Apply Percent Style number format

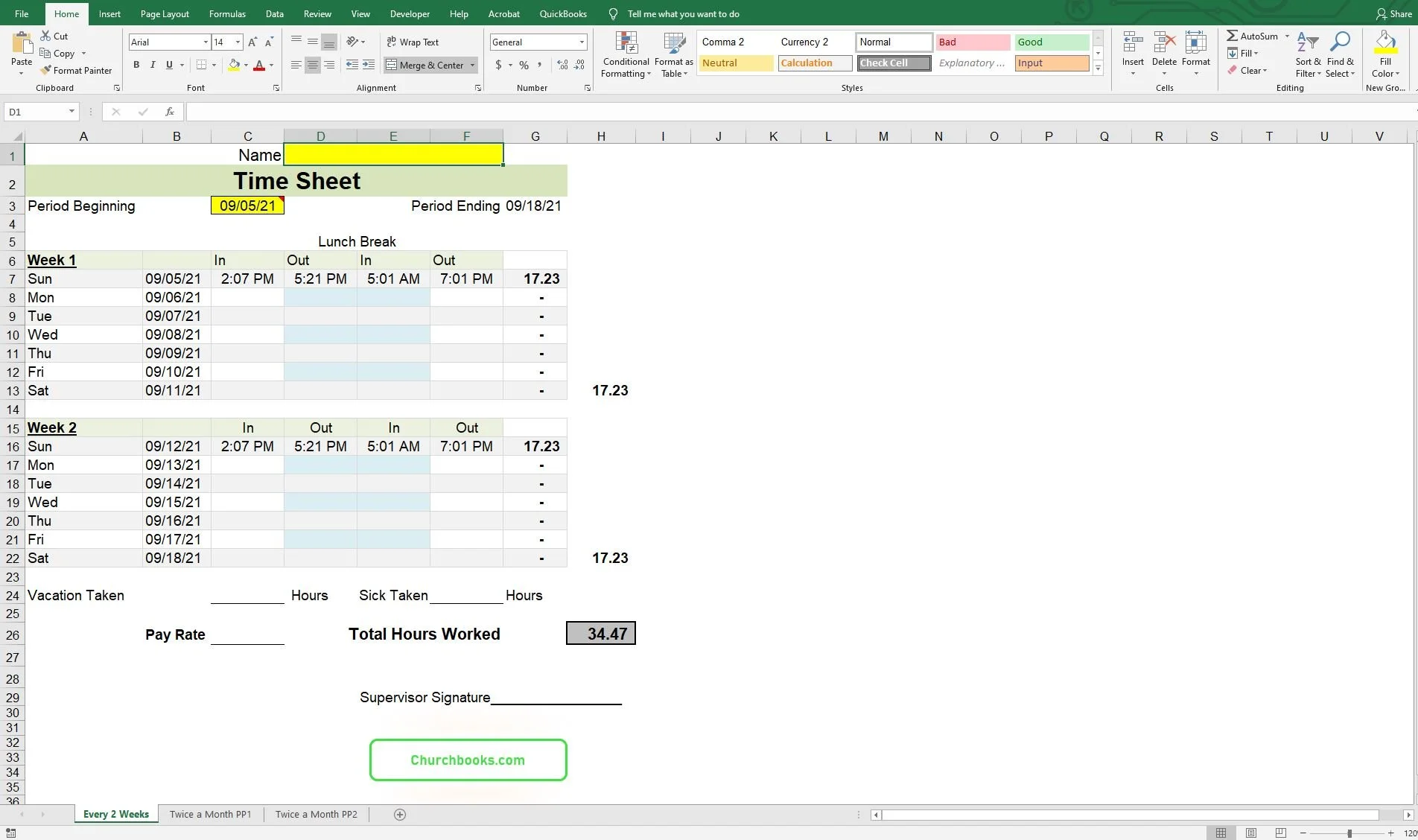pyautogui.click(x=524, y=66)
